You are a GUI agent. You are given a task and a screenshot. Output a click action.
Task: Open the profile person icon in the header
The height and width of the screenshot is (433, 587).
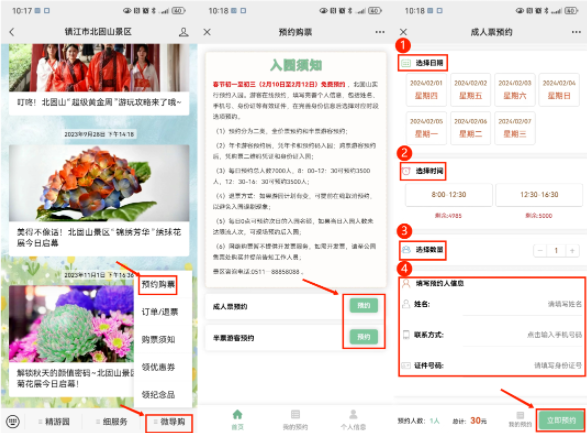pos(183,32)
